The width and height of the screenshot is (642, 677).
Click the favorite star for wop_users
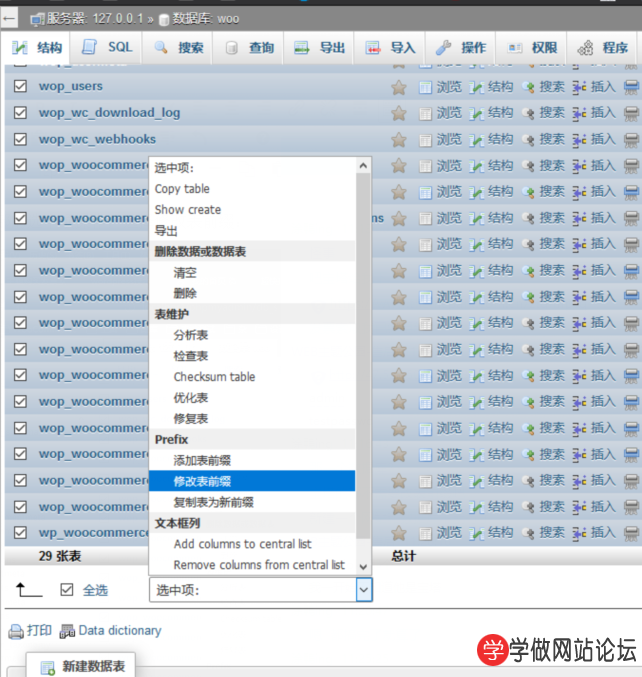pos(399,87)
